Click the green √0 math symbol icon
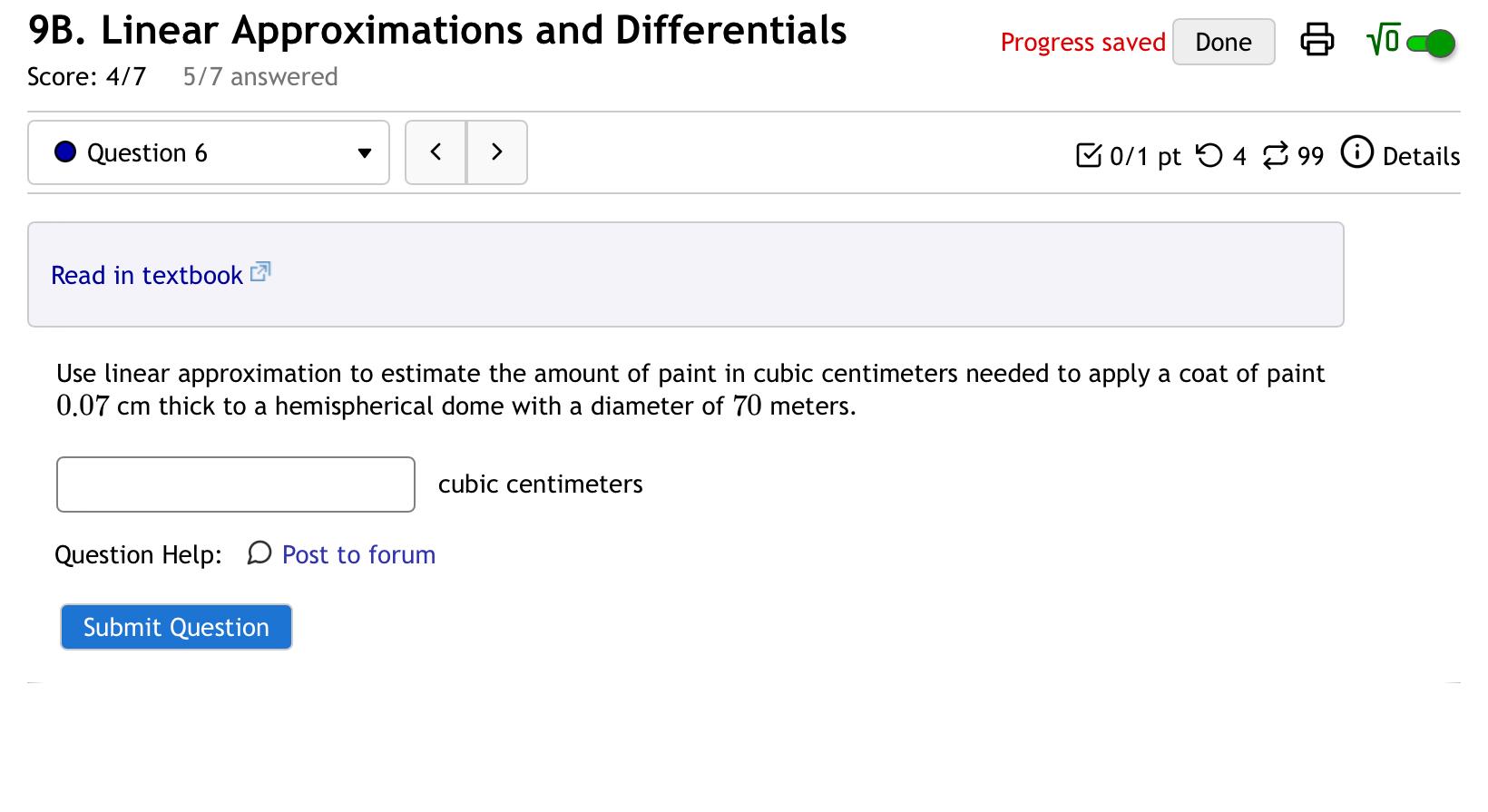1488x812 pixels. click(x=1383, y=40)
